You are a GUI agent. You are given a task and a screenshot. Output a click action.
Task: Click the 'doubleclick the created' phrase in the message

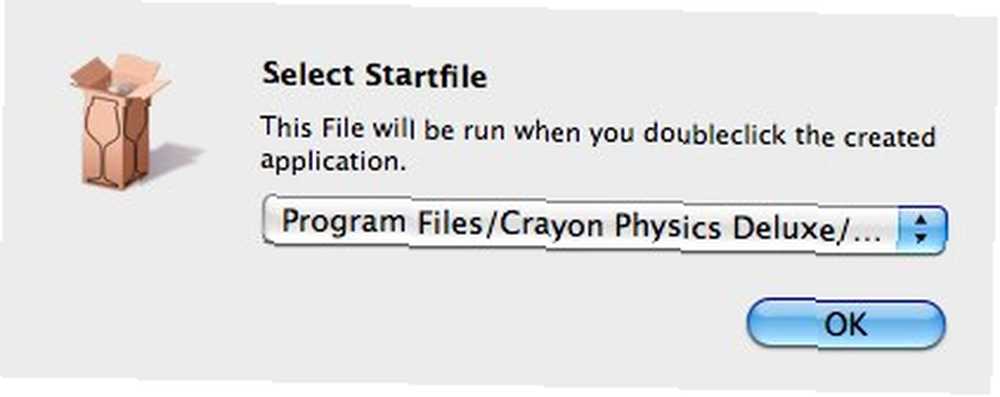click(x=788, y=135)
